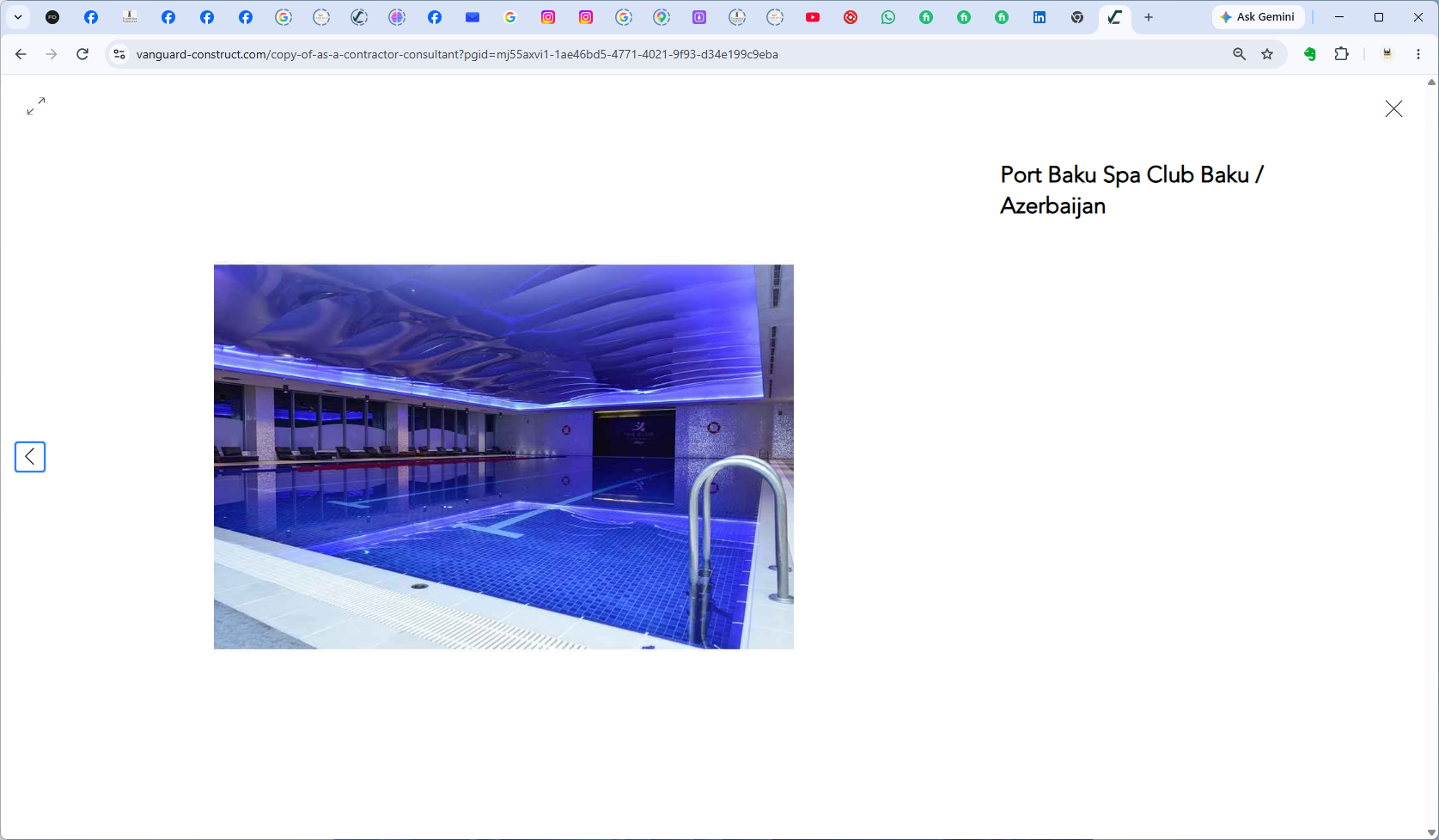The image size is (1439, 840).
Task: Switch to the LinkedIn tab
Action: pos(1040,17)
